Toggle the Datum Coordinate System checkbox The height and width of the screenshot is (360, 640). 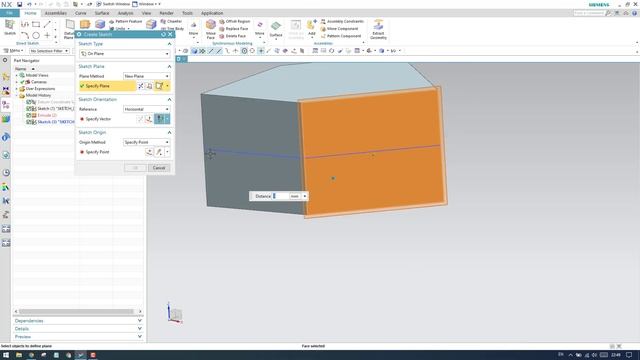29,102
